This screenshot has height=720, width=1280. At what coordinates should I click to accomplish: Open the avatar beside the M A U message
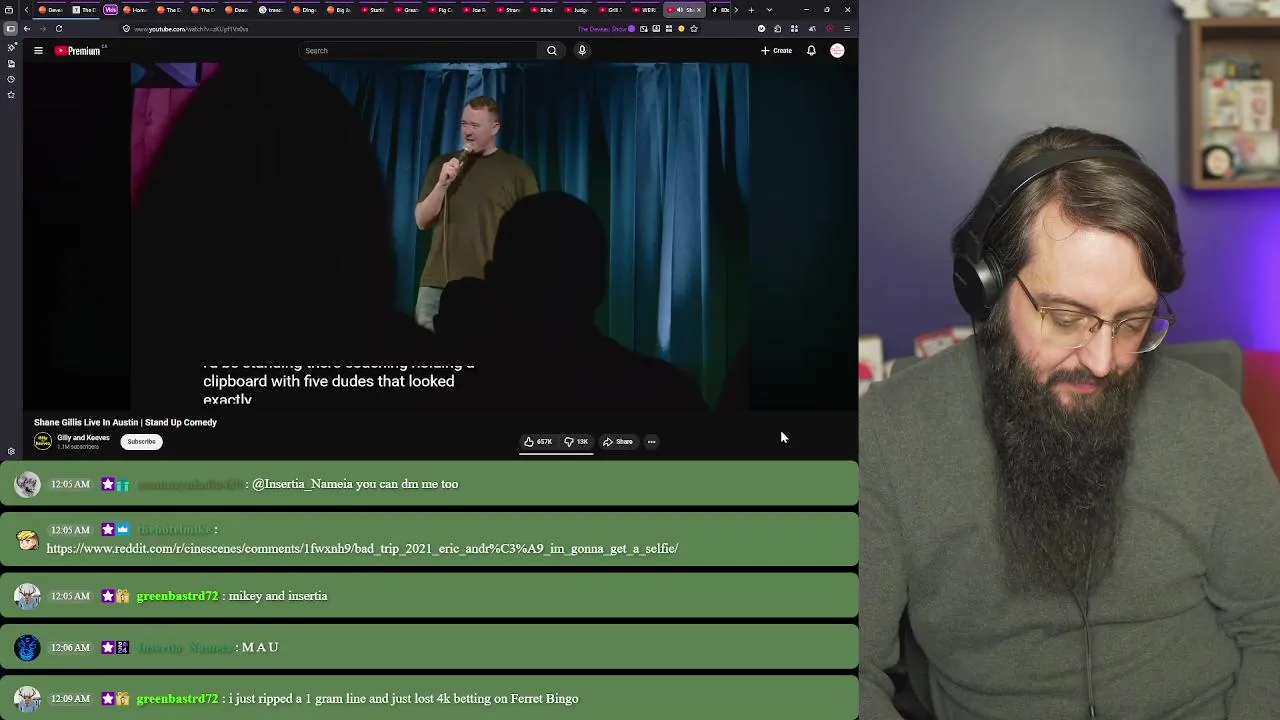(x=27, y=648)
